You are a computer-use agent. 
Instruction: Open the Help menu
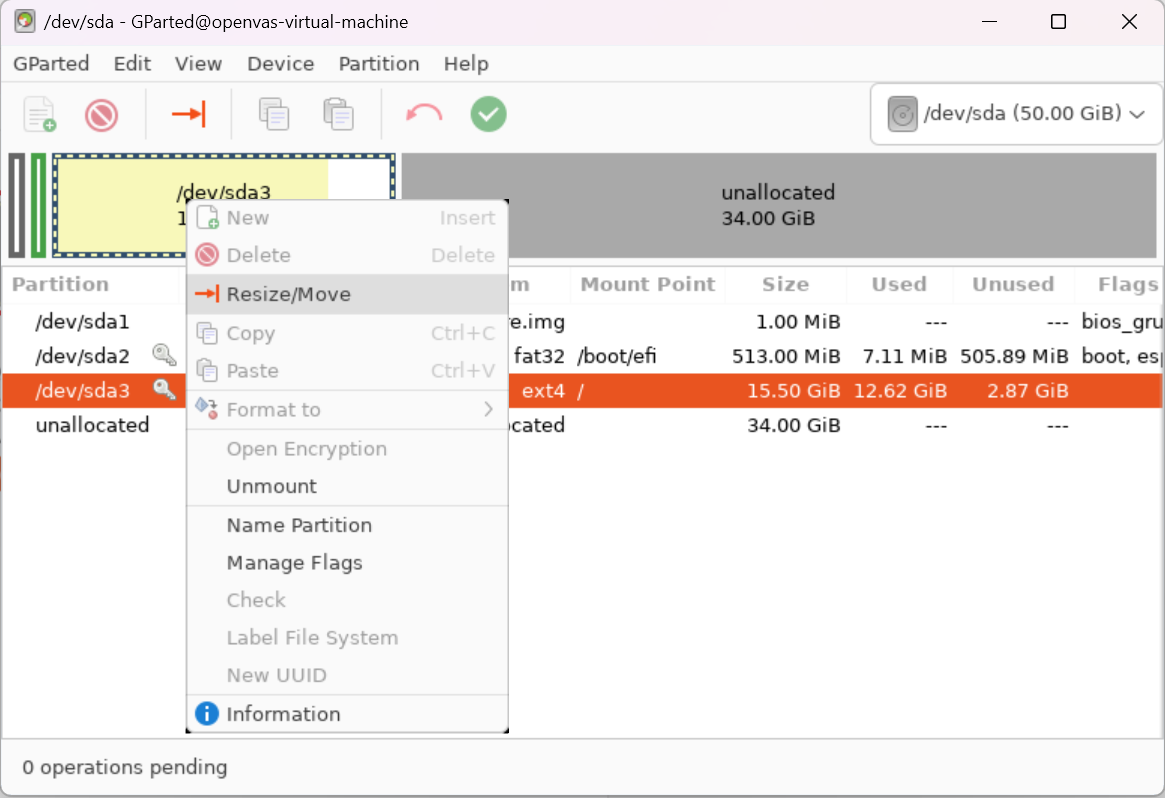[x=466, y=64]
